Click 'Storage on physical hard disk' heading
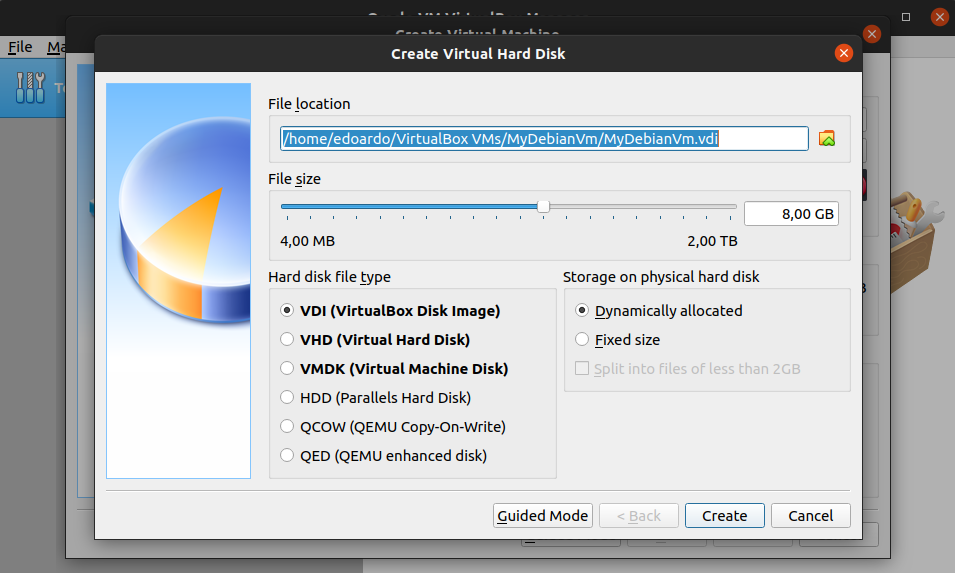 pyautogui.click(x=661, y=277)
